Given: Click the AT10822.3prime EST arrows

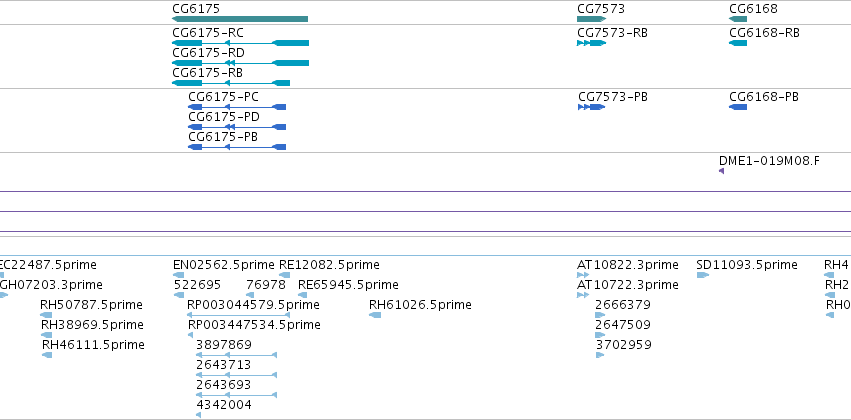Looking at the screenshot, I should coord(583,275).
